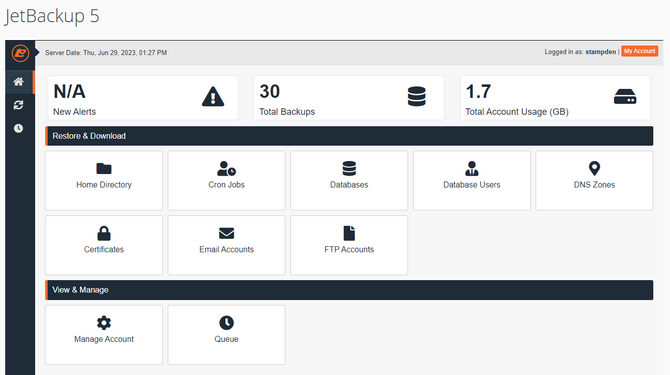
Task: Collapse the sidebar using the arrow toggle
Action: pos(37,53)
